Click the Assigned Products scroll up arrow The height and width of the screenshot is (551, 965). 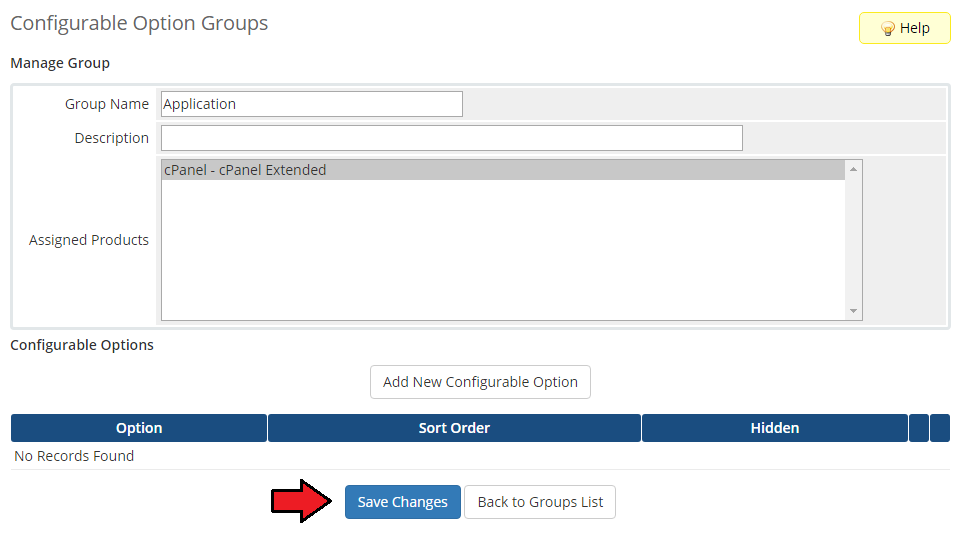coord(853,169)
